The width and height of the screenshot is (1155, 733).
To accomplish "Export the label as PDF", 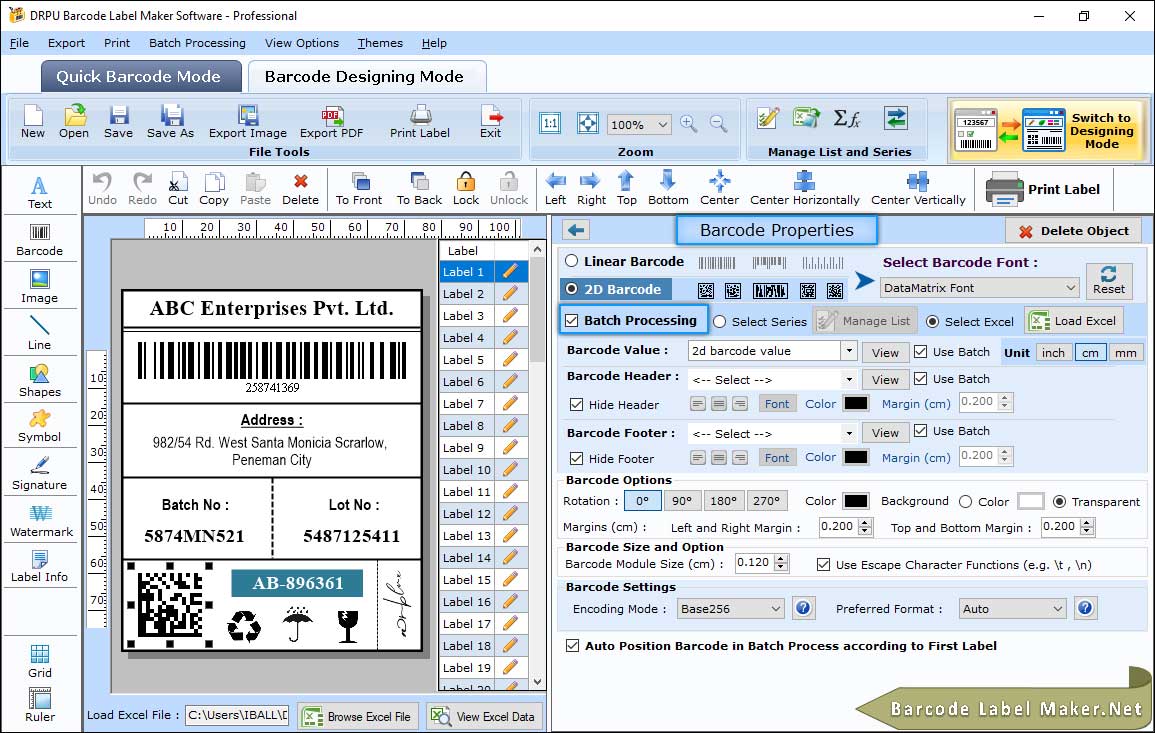I will coord(331,122).
